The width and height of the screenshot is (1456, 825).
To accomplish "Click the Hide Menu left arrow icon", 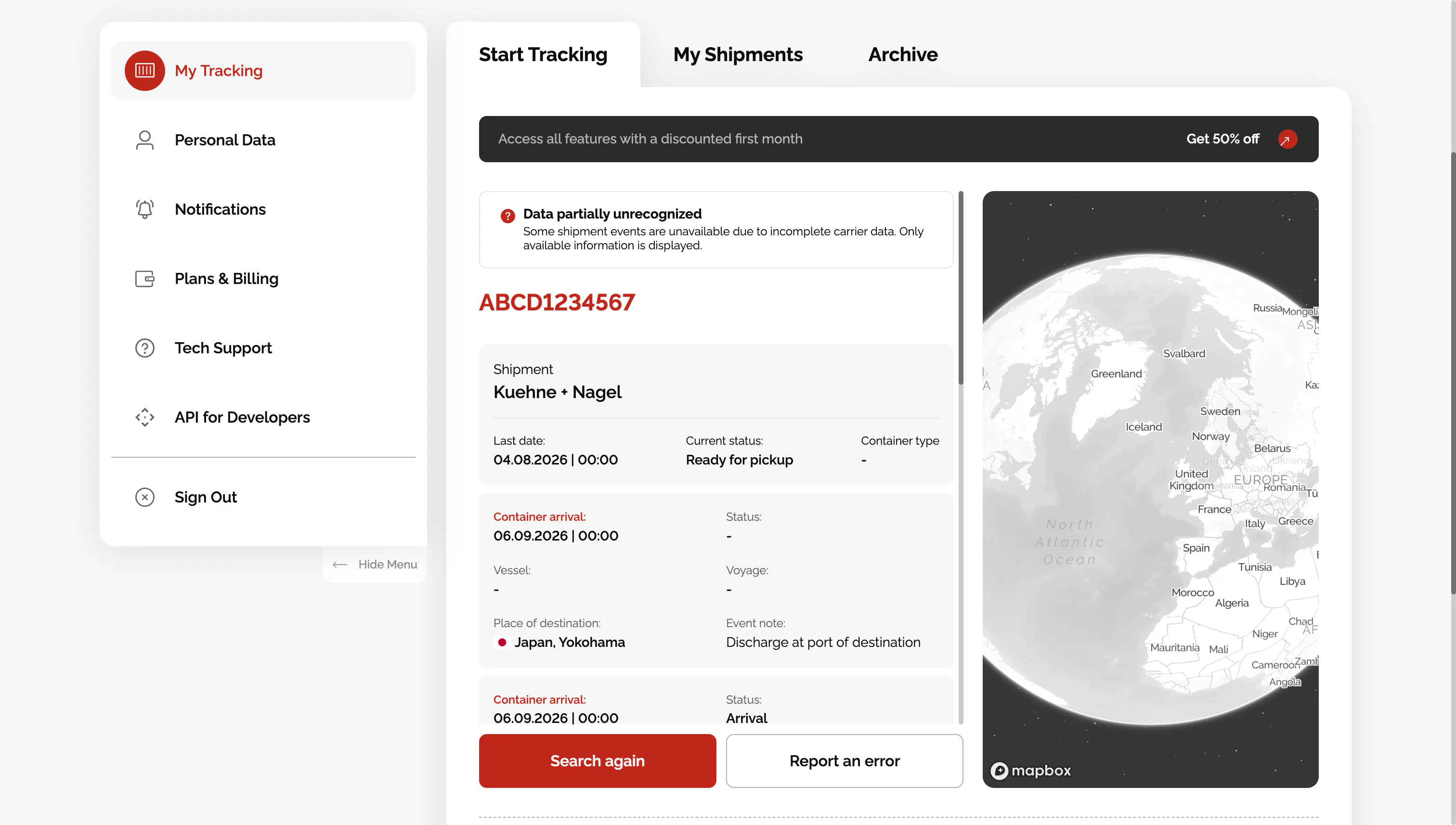I will pos(339,564).
